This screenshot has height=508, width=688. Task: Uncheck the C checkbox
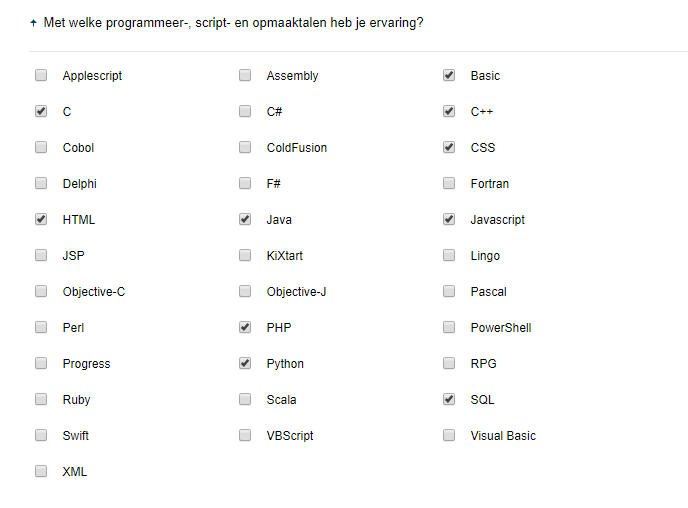pyautogui.click(x=41, y=111)
